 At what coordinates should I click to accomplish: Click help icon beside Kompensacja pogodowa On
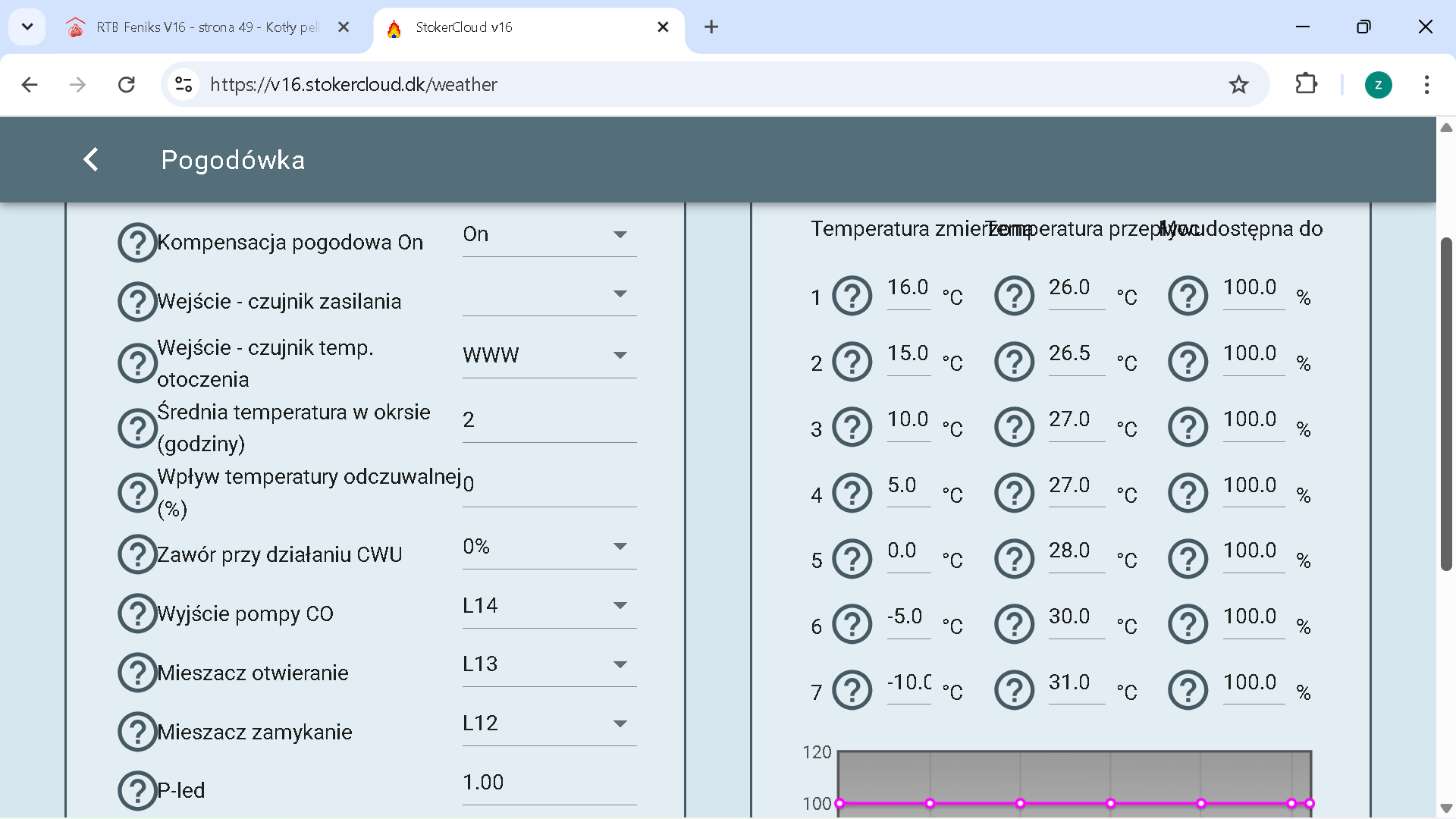pos(137,243)
